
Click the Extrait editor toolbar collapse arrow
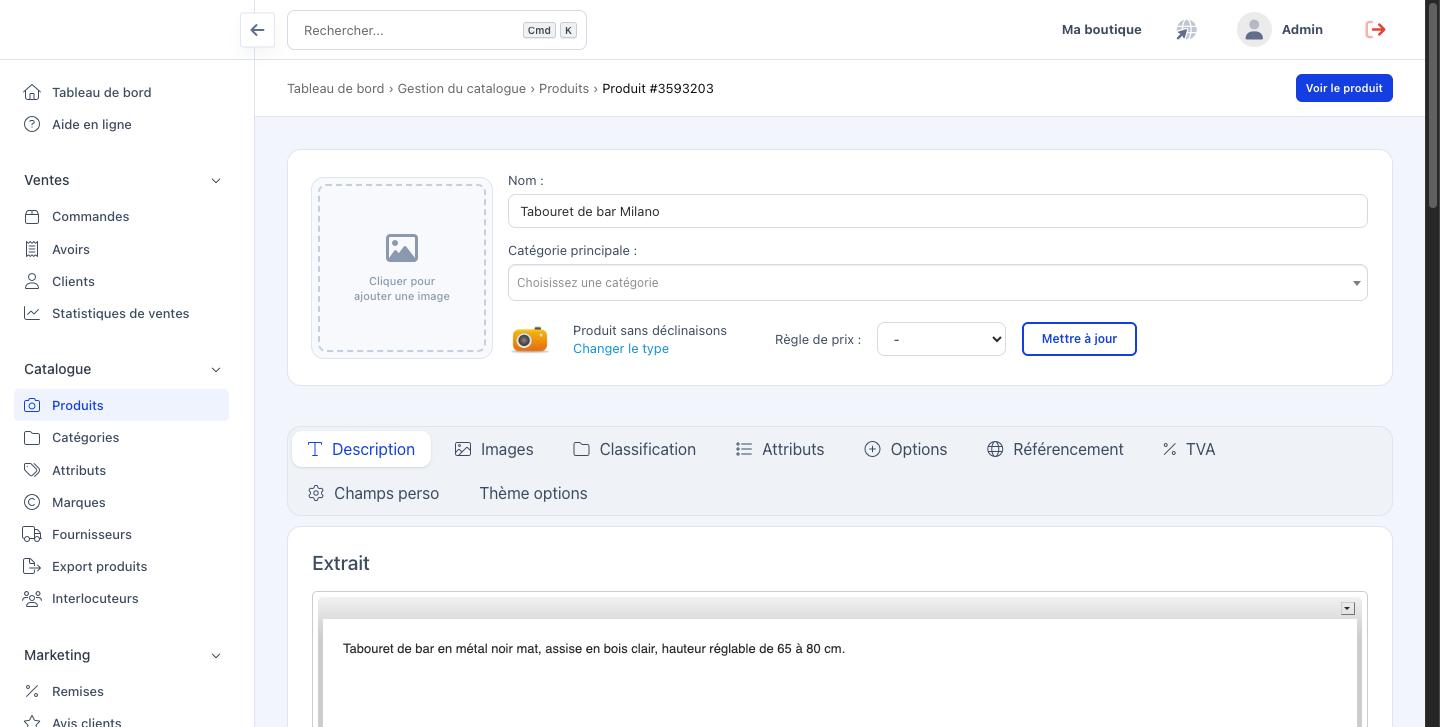point(1347,608)
